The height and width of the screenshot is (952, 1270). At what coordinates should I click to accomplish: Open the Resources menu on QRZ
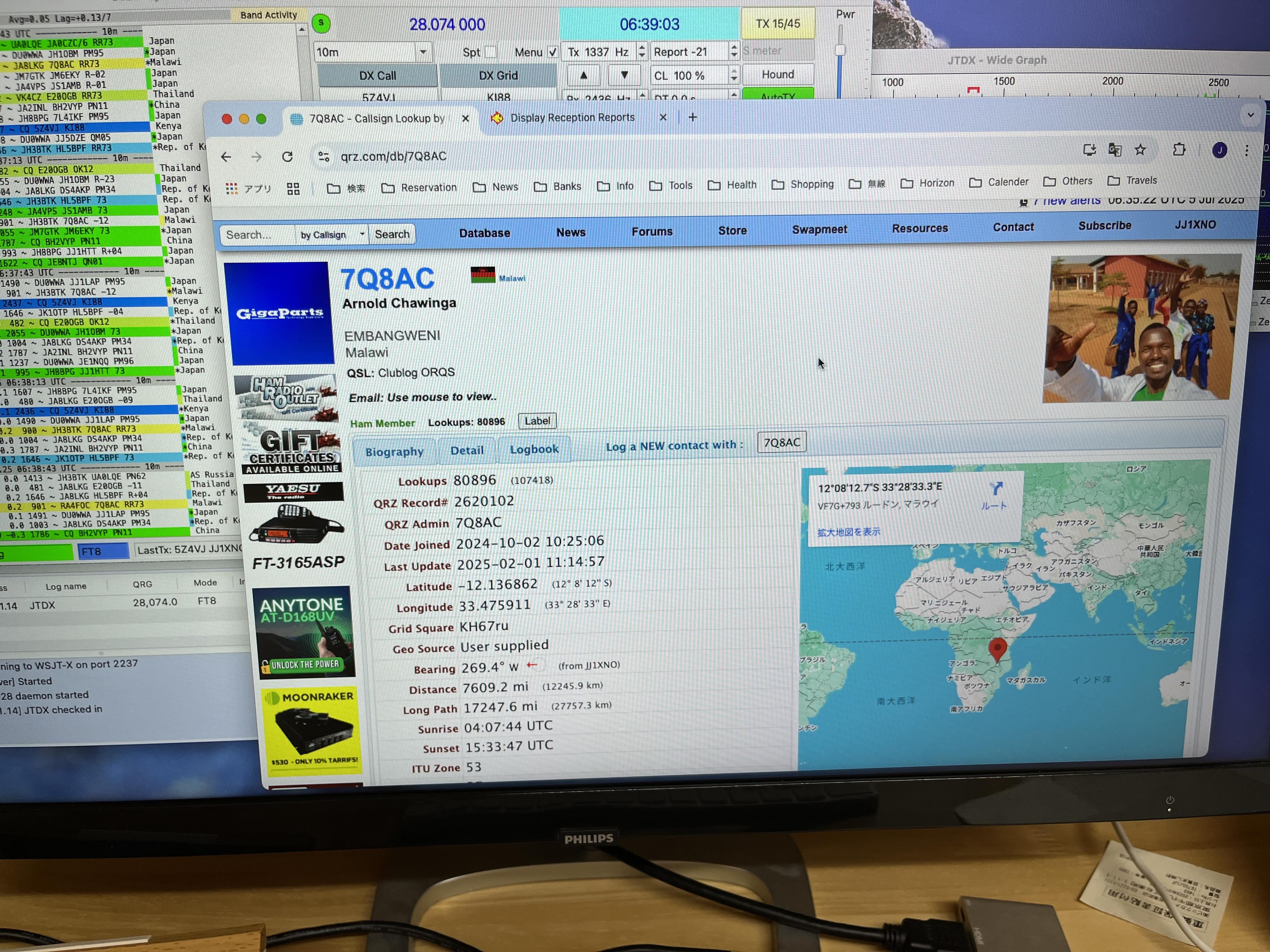click(x=920, y=228)
